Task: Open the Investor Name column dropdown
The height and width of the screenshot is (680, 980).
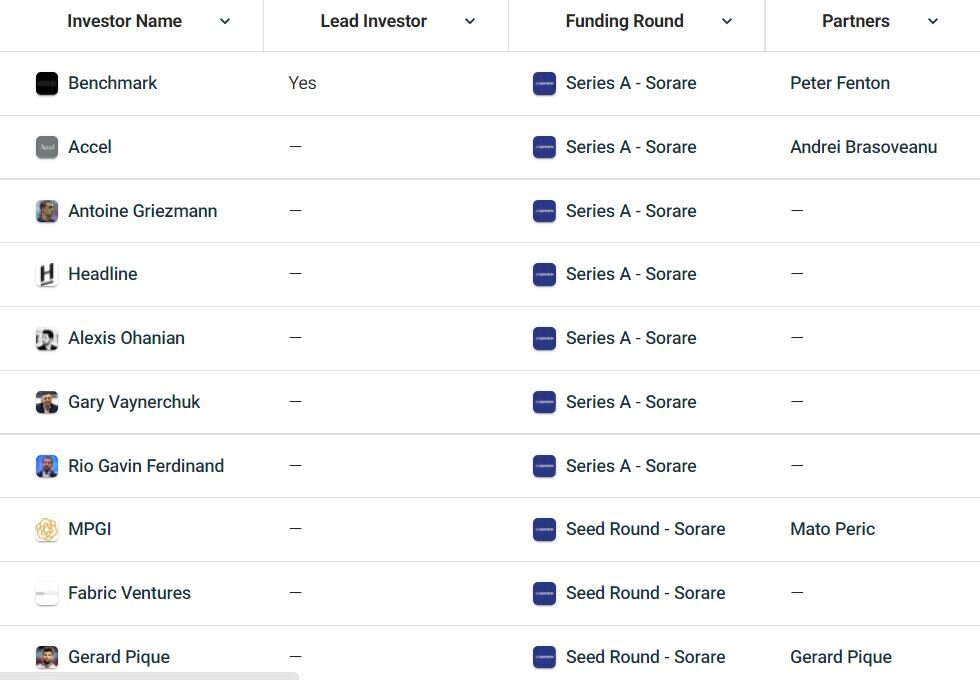Action: click(x=224, y=20)
